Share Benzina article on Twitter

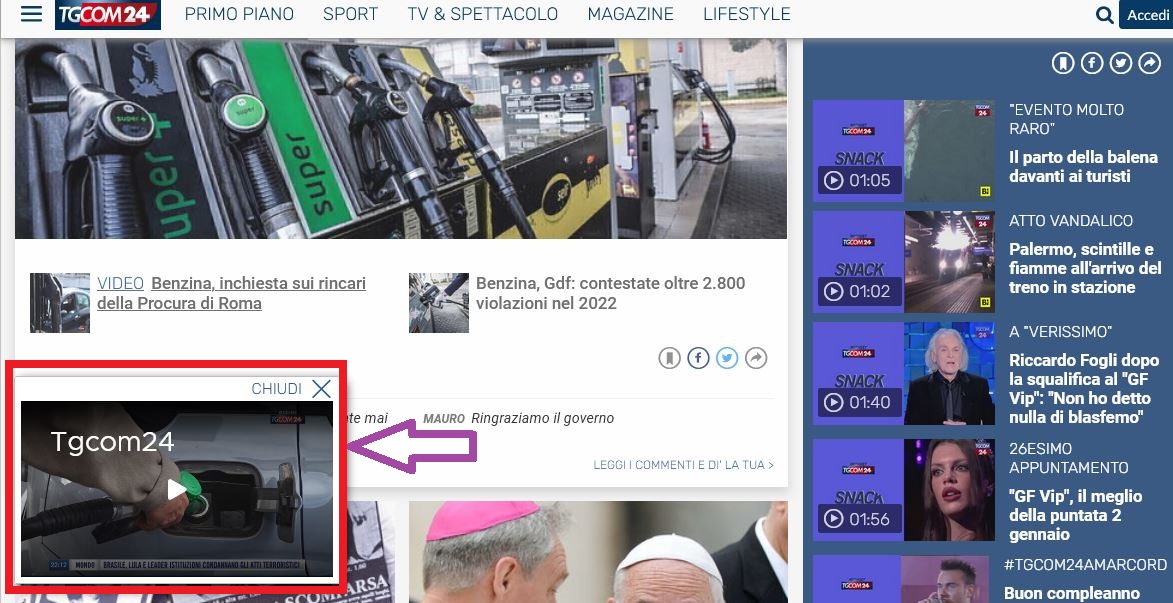(x=727, y=358)
